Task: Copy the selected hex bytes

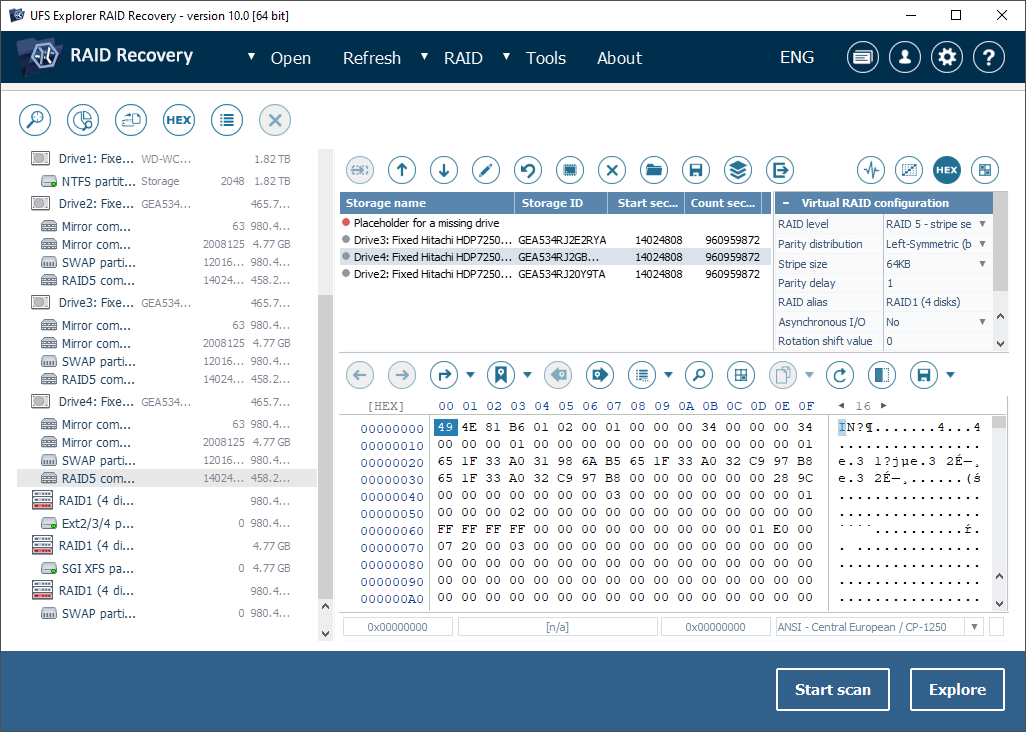Action: (781, 374)
